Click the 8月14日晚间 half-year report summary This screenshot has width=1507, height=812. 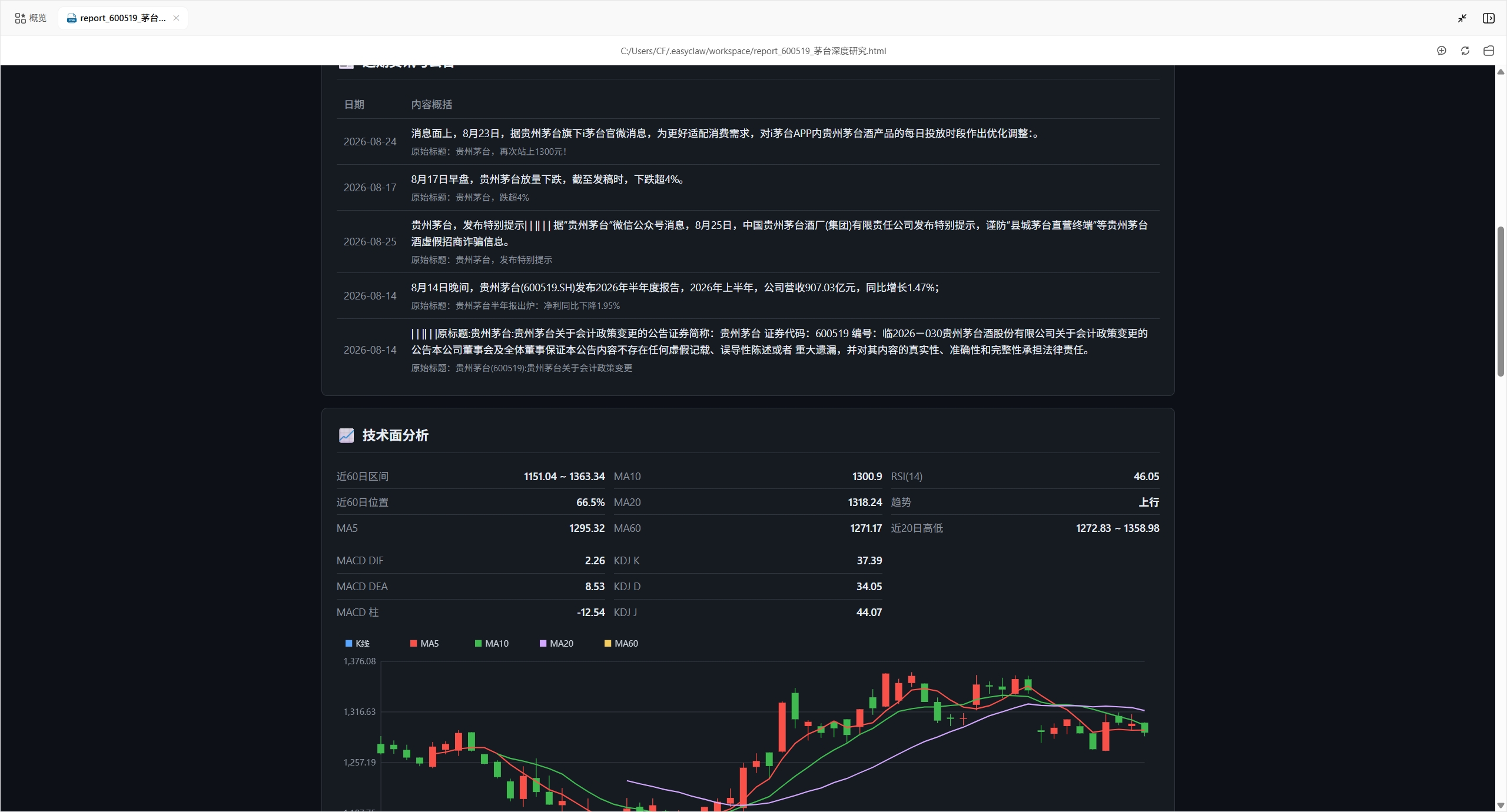[x=675, y=288]
